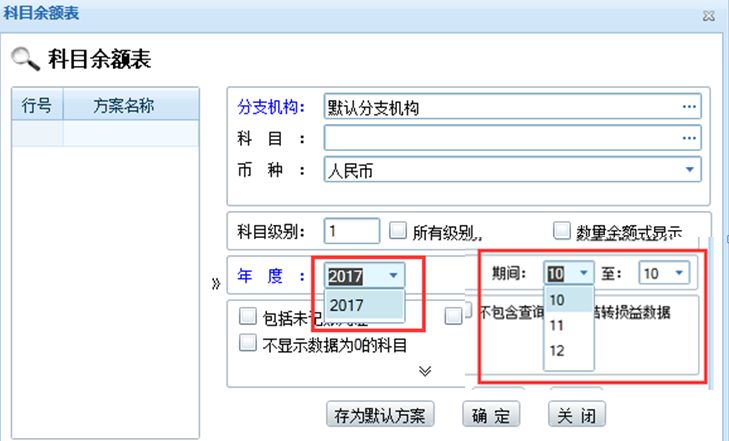Open the 分支机构 ellipsis browse button
Image resolution: width=729 pixels, height=441 pixels.
pos(688,105)
